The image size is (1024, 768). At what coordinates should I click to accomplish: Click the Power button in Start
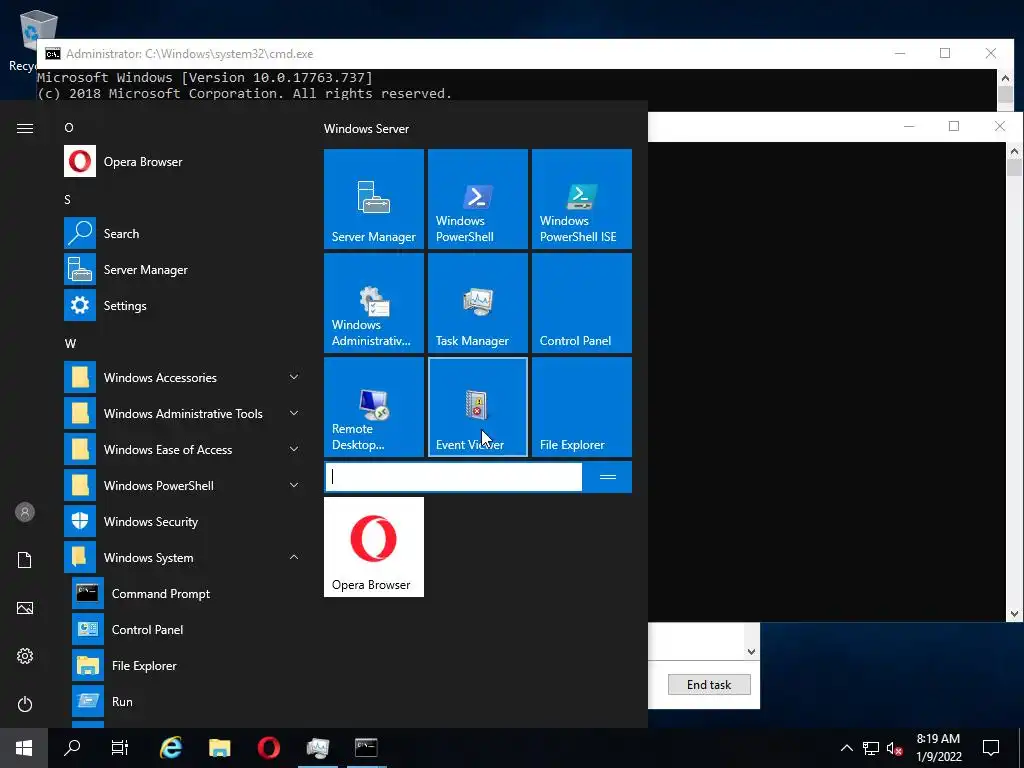[x=25, y=704]
